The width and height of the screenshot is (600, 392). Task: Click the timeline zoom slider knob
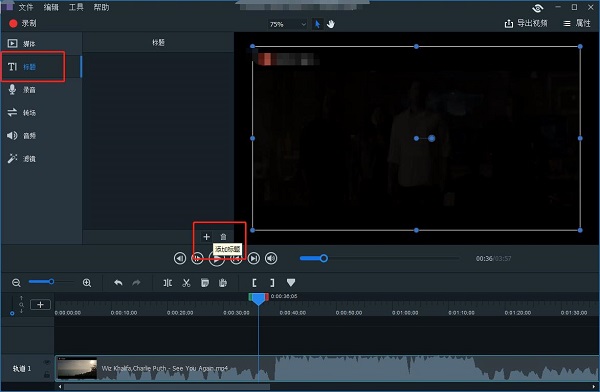(51, 282)
